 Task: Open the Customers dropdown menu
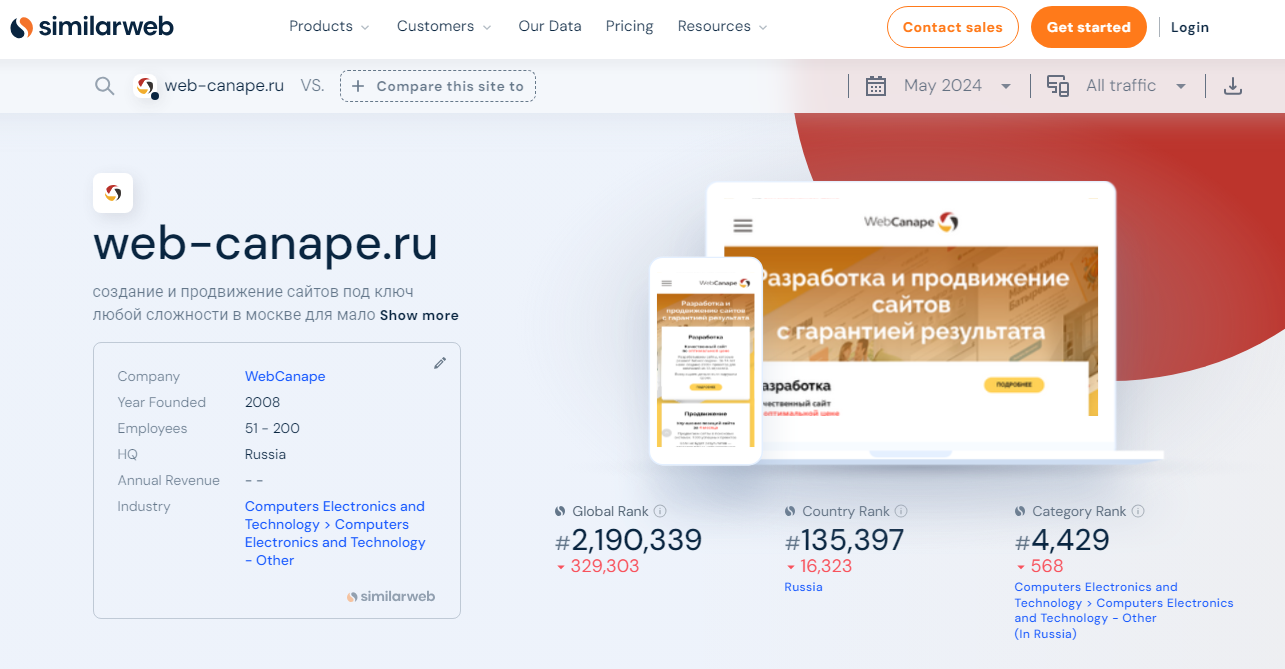point(444,27)
